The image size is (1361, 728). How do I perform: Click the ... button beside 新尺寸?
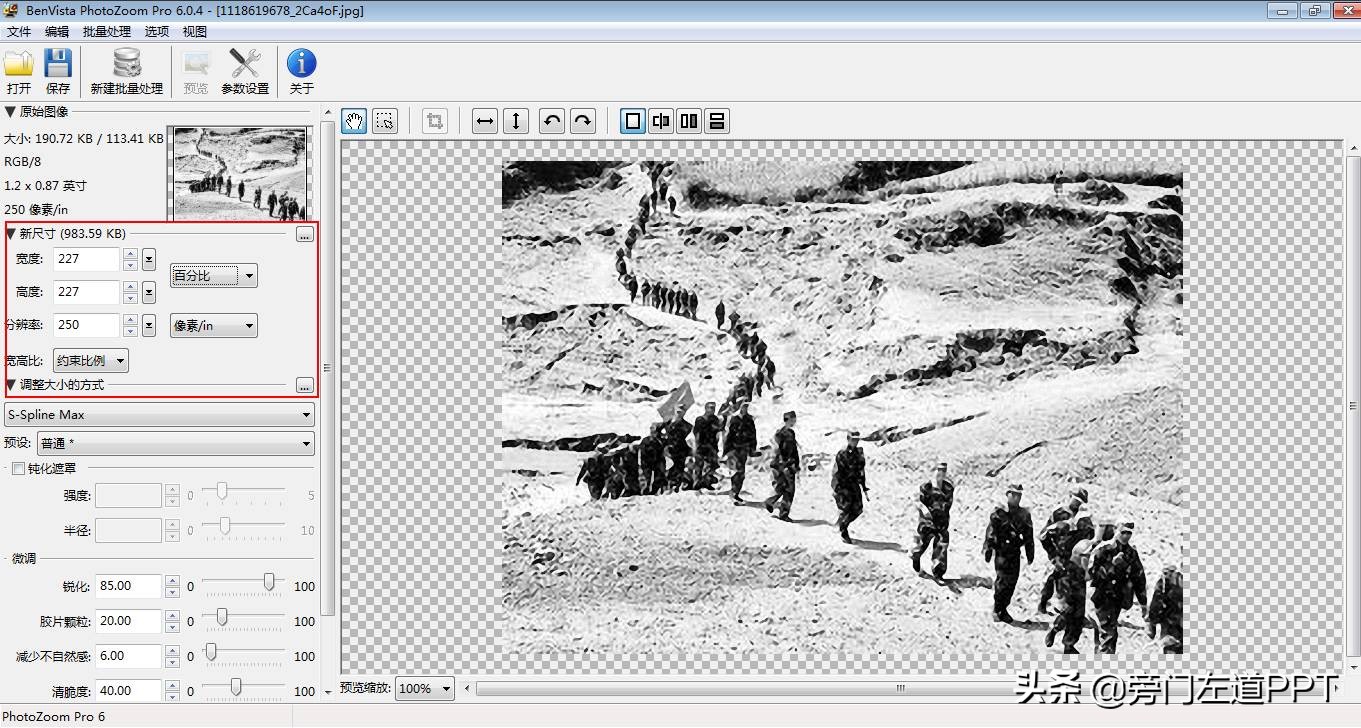[x=305, y=234]
